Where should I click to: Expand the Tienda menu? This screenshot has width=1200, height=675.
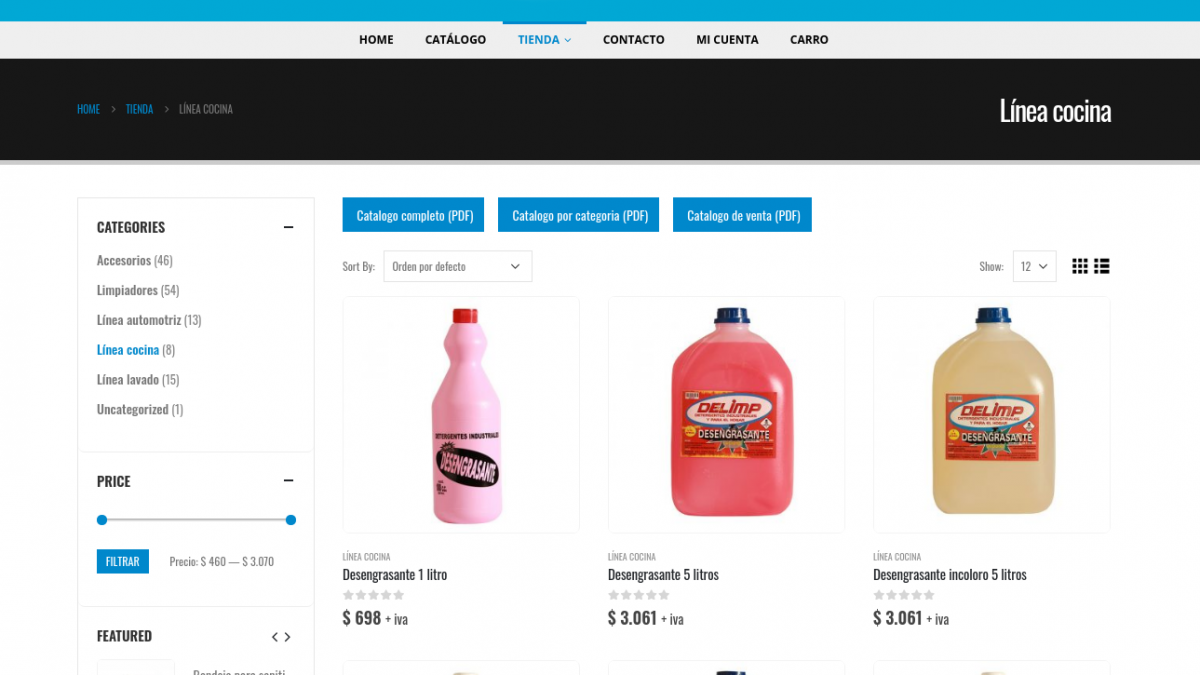coord(544,40)
